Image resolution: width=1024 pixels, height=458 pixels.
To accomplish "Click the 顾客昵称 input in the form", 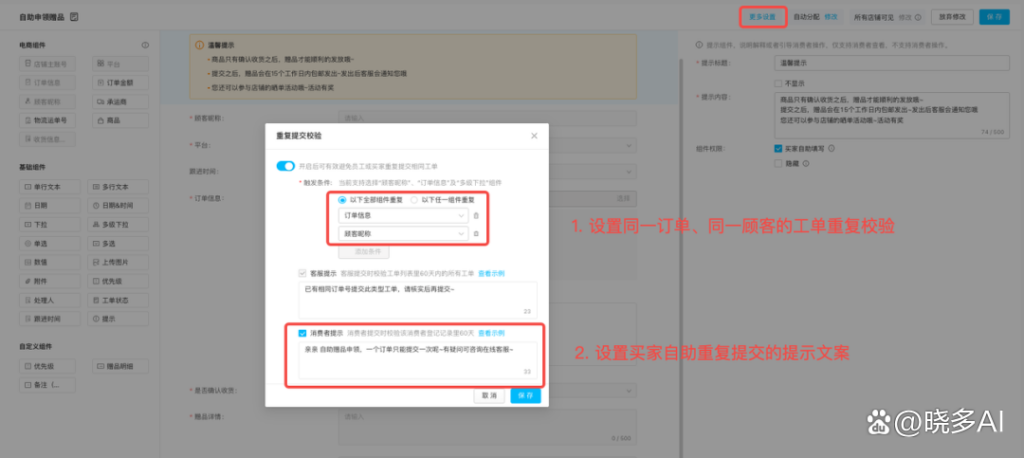I will click(x=487, y=118).
